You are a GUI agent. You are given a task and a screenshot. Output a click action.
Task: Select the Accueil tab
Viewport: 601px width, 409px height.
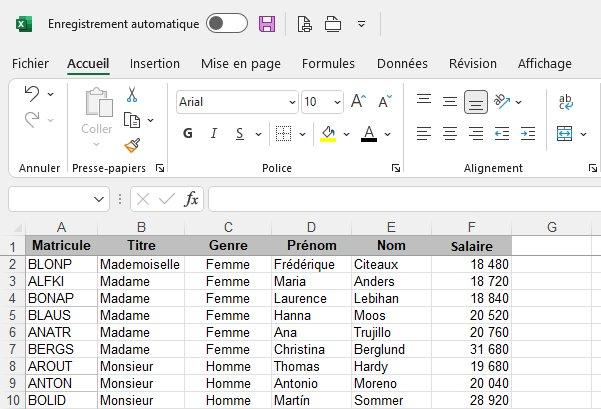tap(88, 63)
